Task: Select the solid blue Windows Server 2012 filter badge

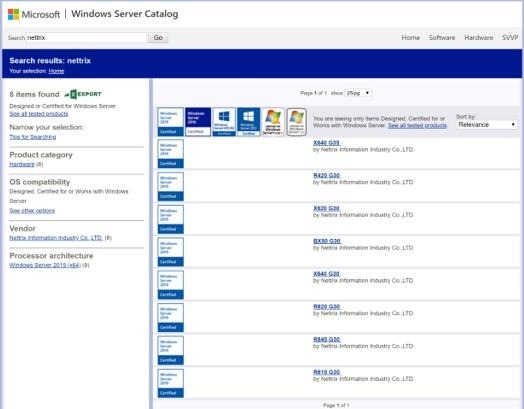Action: 248,122
